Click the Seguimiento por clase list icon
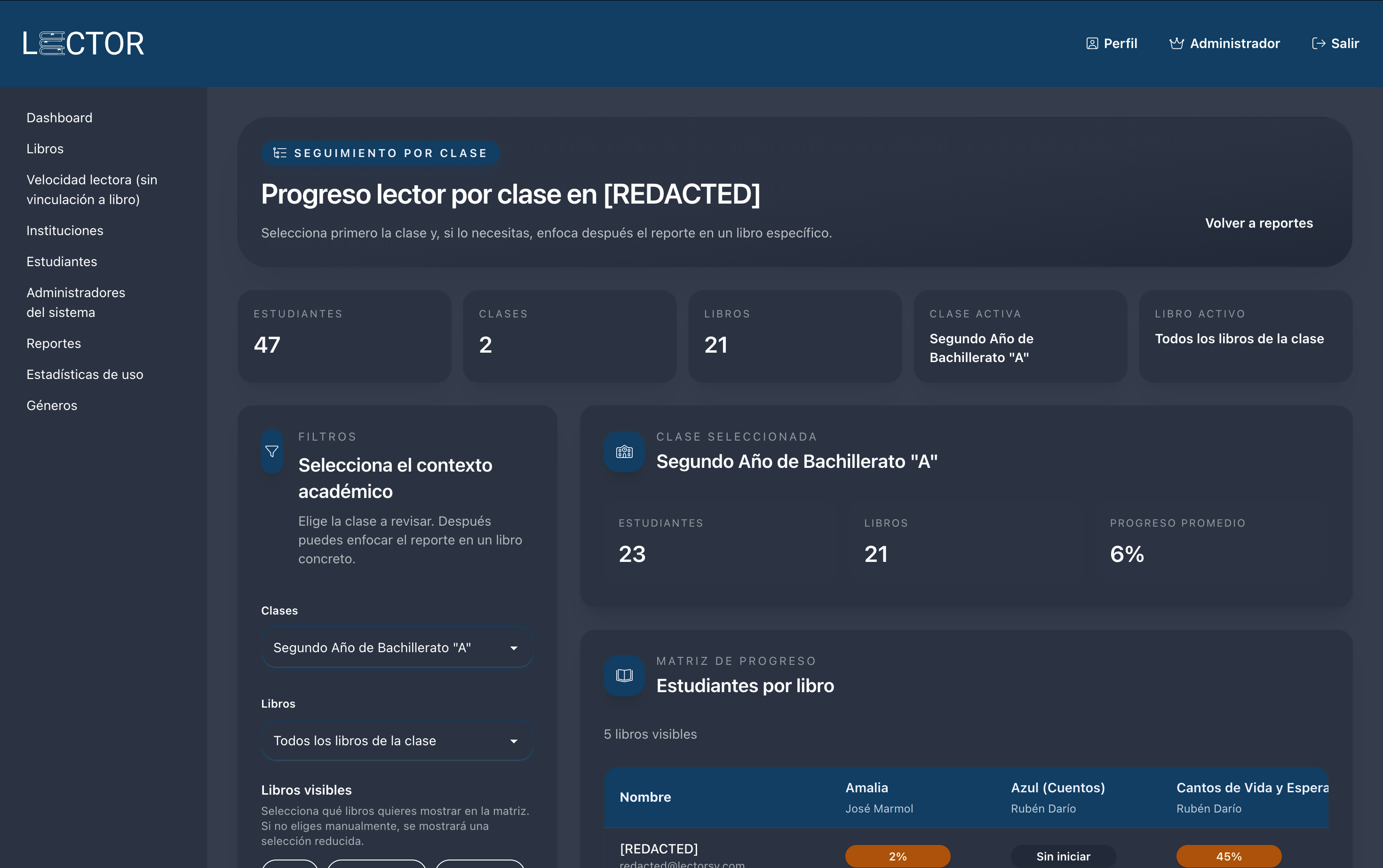1383x868 pixels. click(280, 153)
